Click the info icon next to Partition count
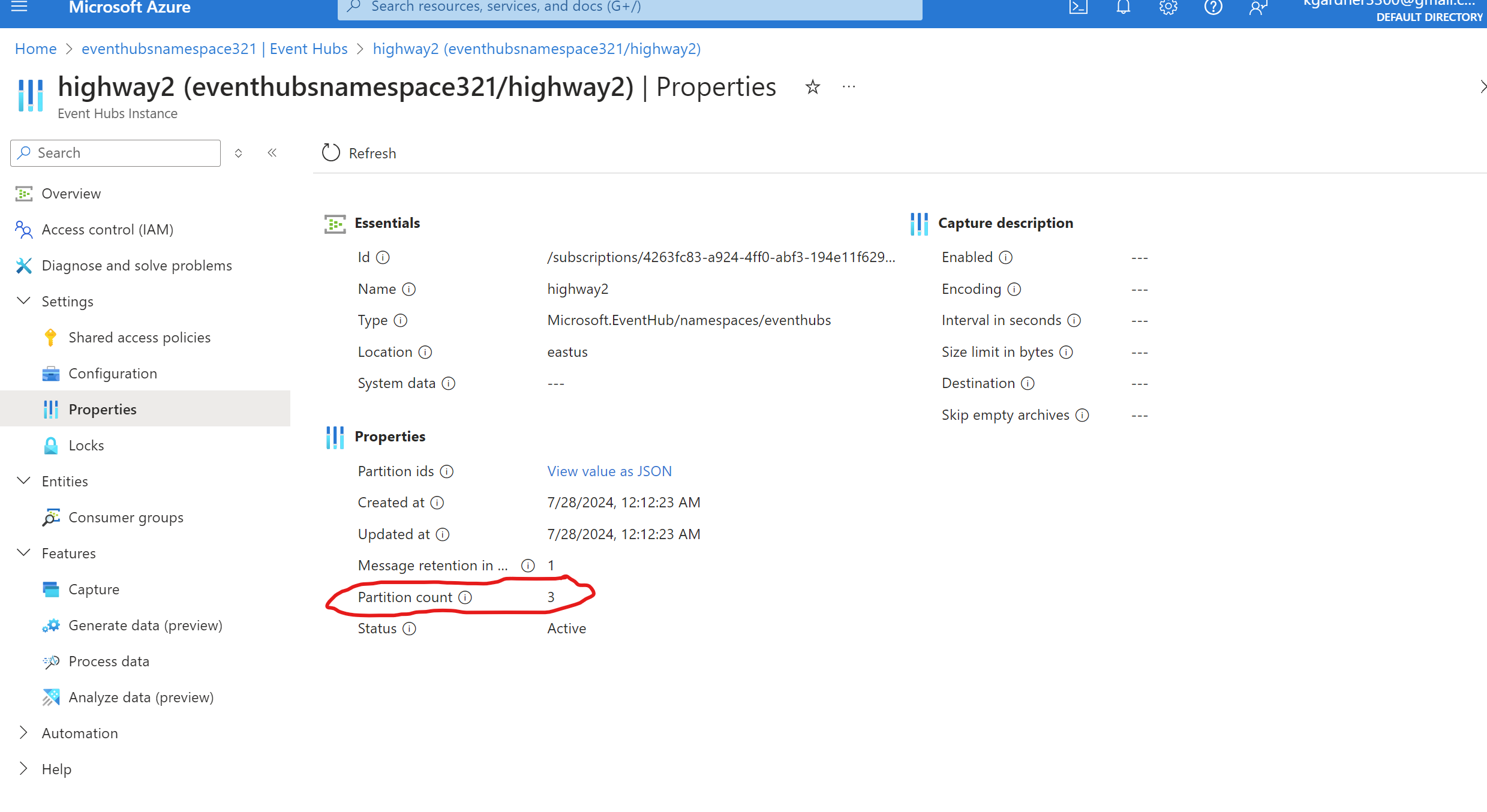Image resolution: width=1487 pixels, height=812 pixels. click(x=465, y=597)
